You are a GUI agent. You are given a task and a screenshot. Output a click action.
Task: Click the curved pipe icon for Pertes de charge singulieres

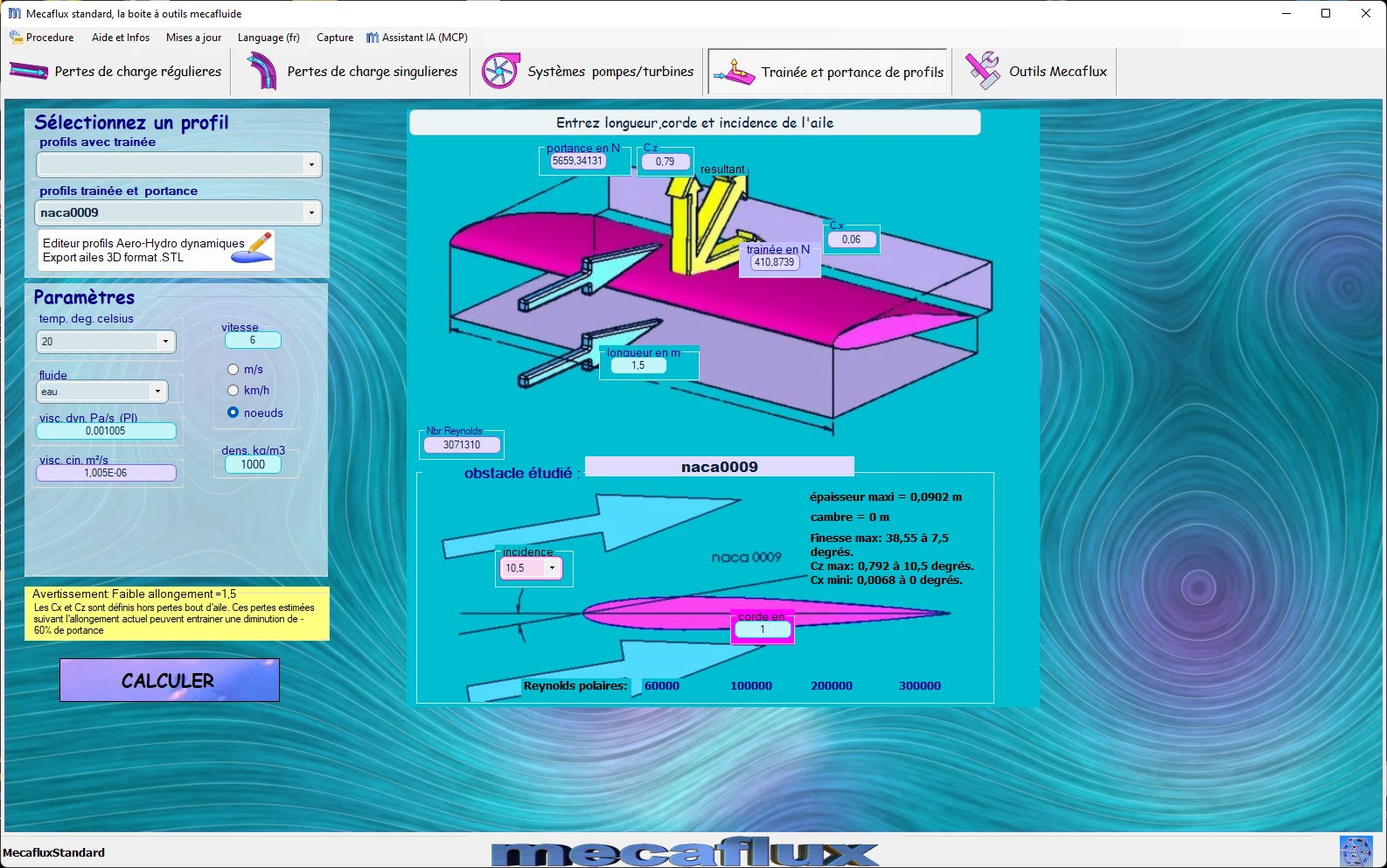(261, 72)
